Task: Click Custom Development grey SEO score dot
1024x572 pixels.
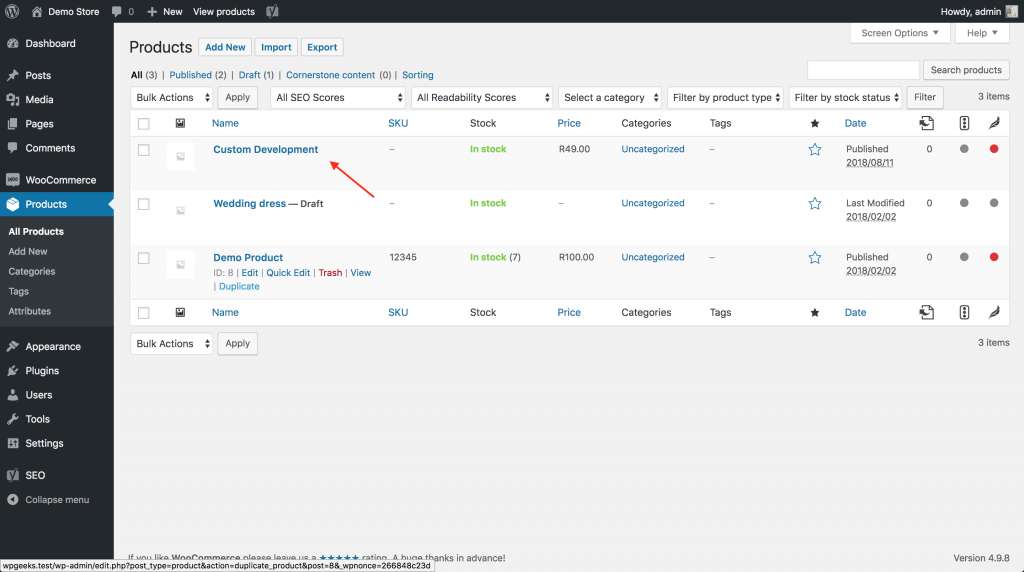Action: click(964, 149)
